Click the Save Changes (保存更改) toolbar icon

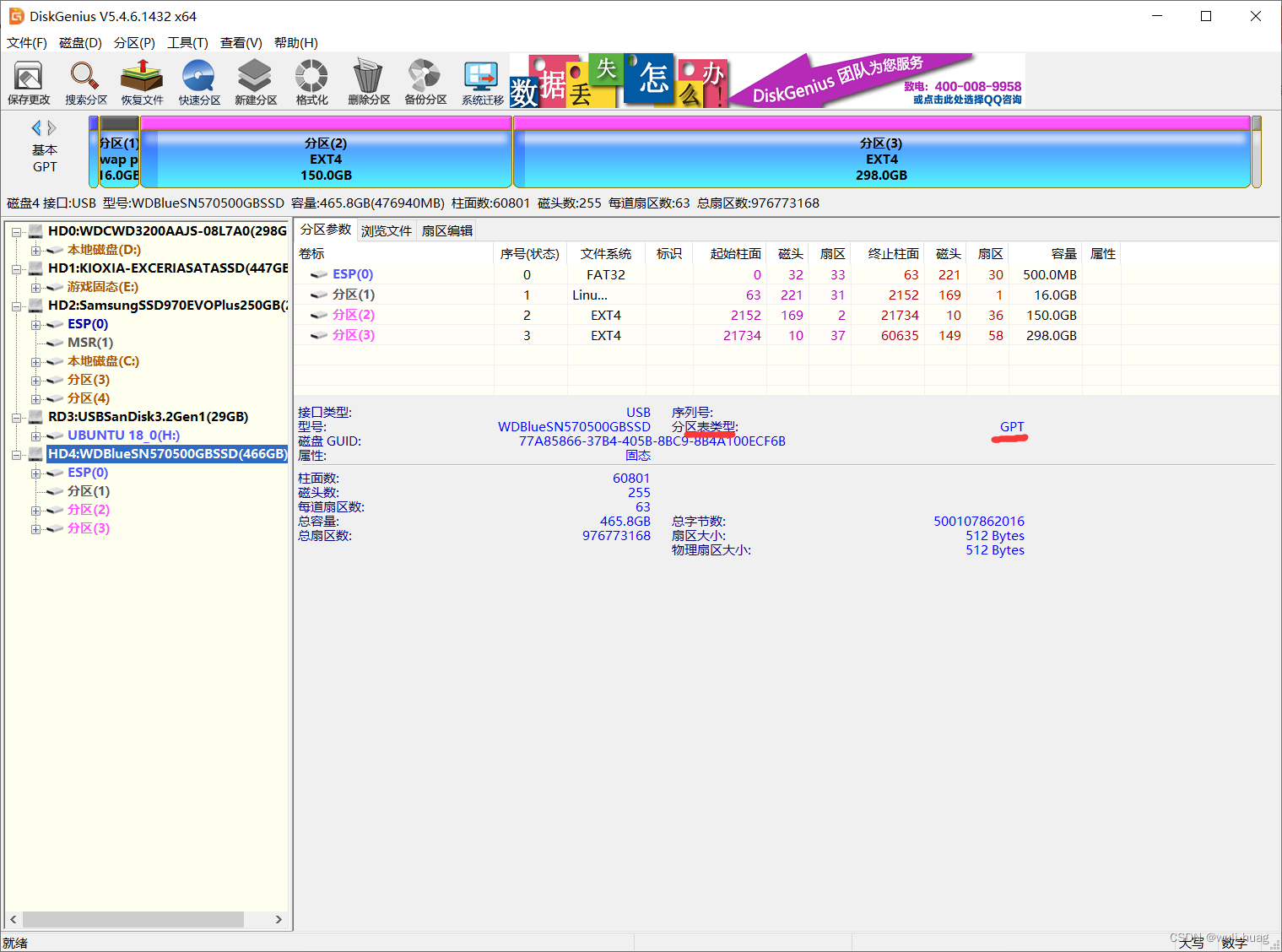[29, 83]
